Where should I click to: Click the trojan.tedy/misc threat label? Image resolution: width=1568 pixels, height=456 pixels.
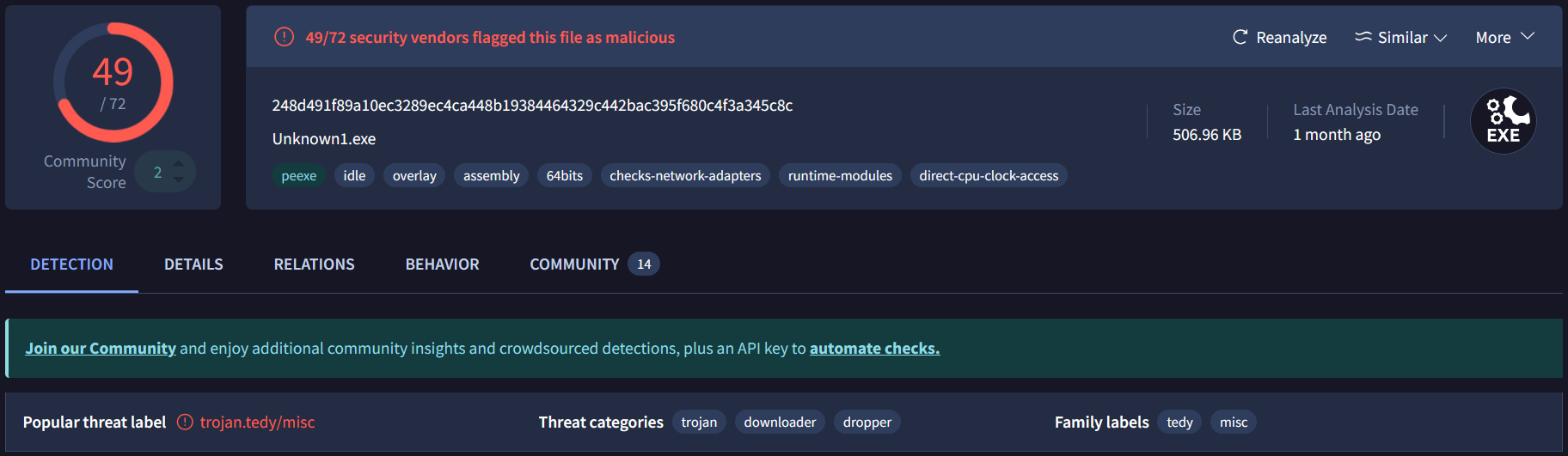[x=258, y=422]
